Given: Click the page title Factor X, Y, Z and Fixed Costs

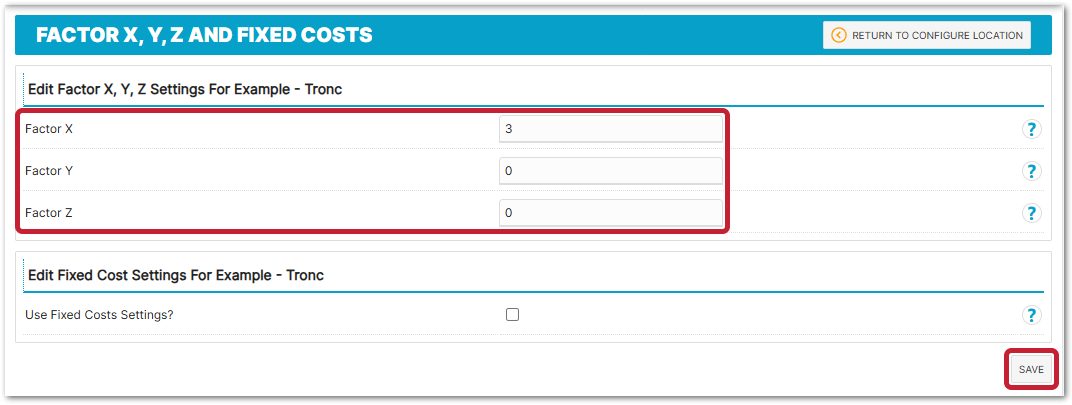Looking at the screenshot, I should click(204, 35).
